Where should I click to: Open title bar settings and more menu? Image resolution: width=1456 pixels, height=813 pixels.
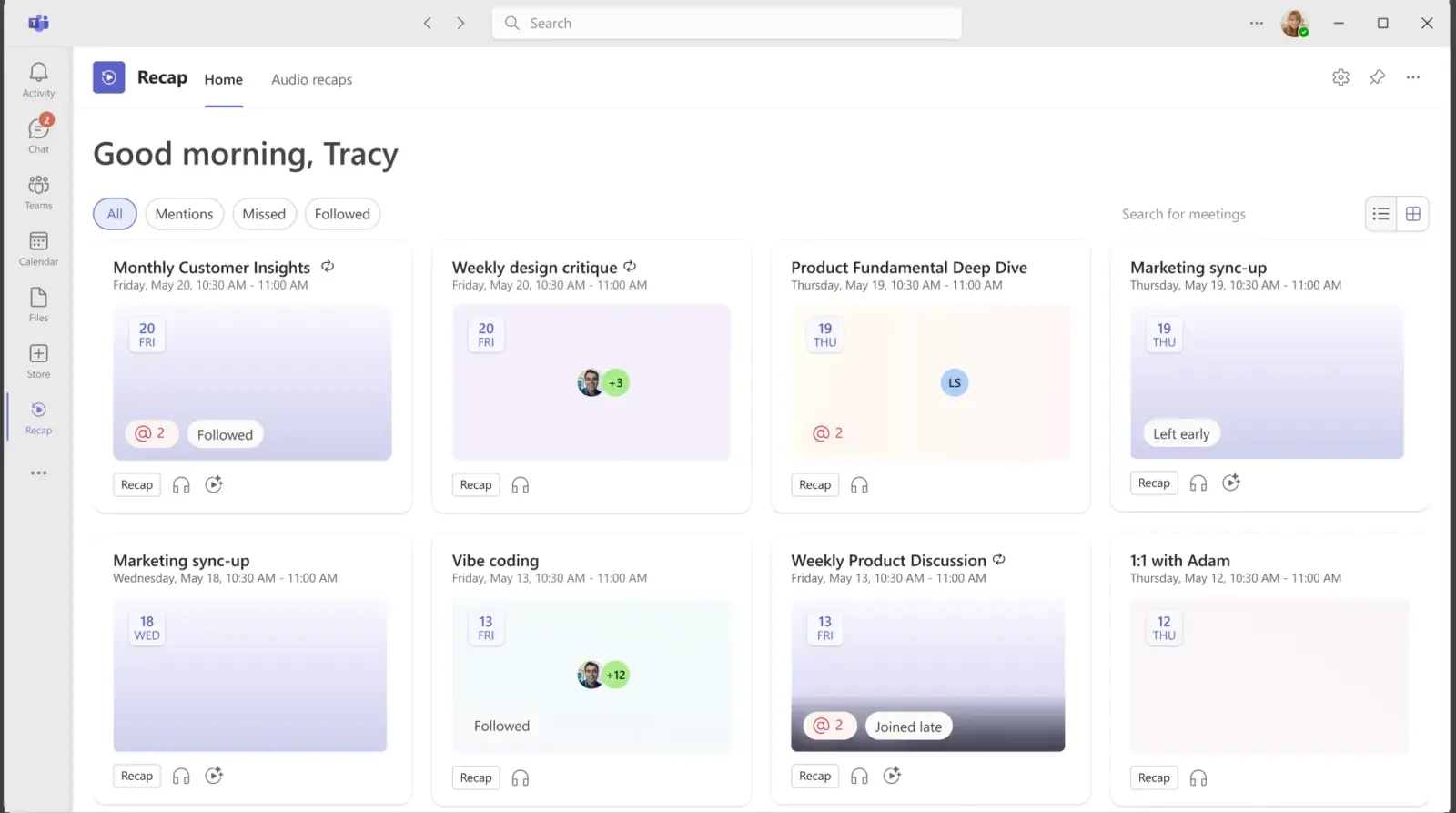coord(1257,24)
